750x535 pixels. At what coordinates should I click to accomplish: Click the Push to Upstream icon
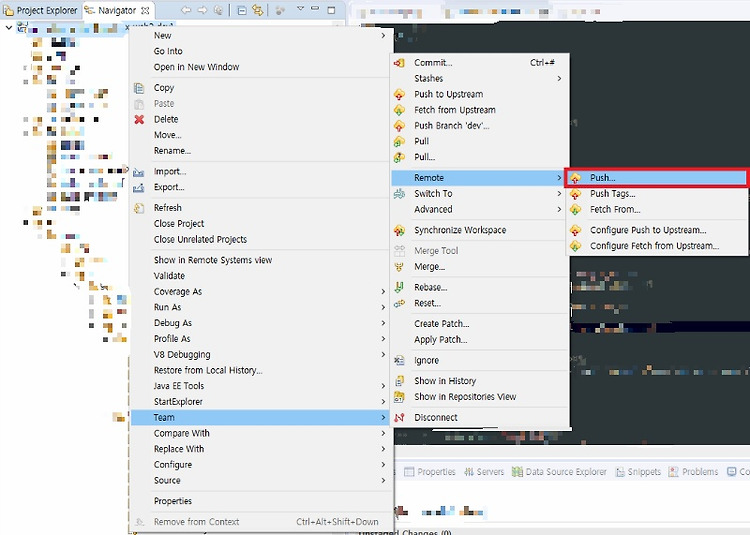(x=399, y=94)
